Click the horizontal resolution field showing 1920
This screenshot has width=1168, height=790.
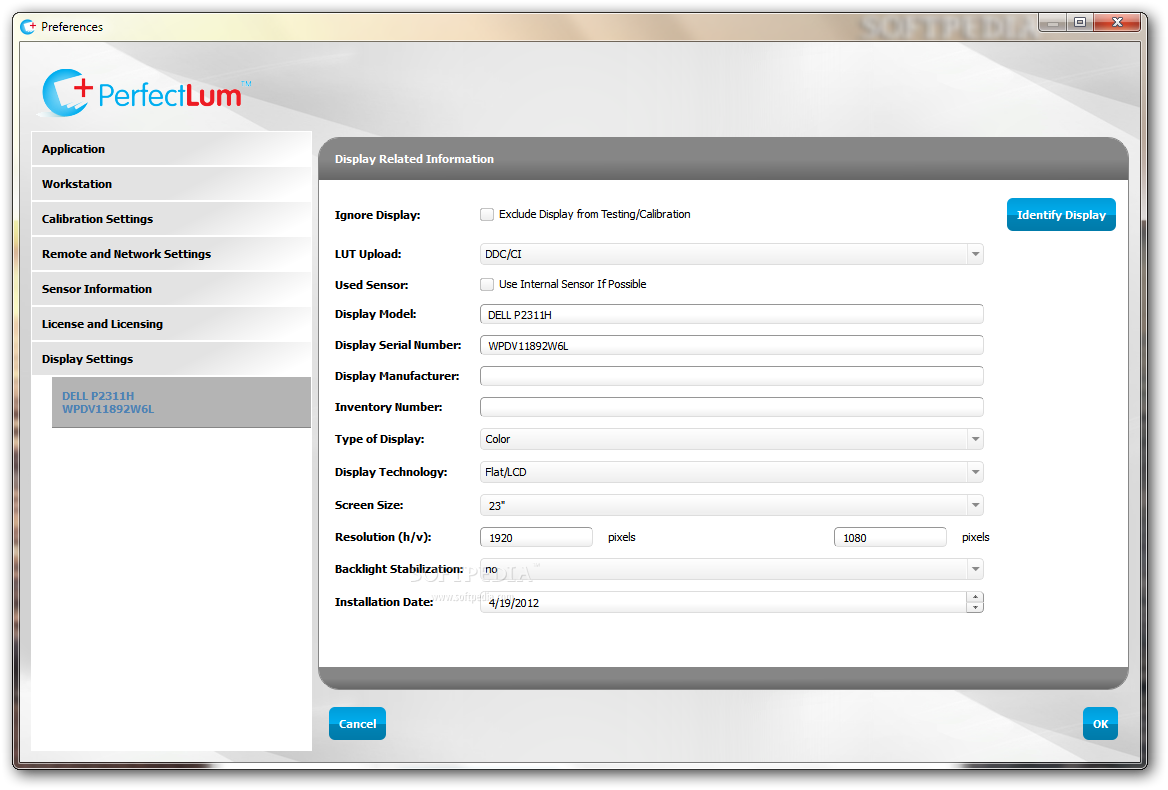[x=536, y=538]
